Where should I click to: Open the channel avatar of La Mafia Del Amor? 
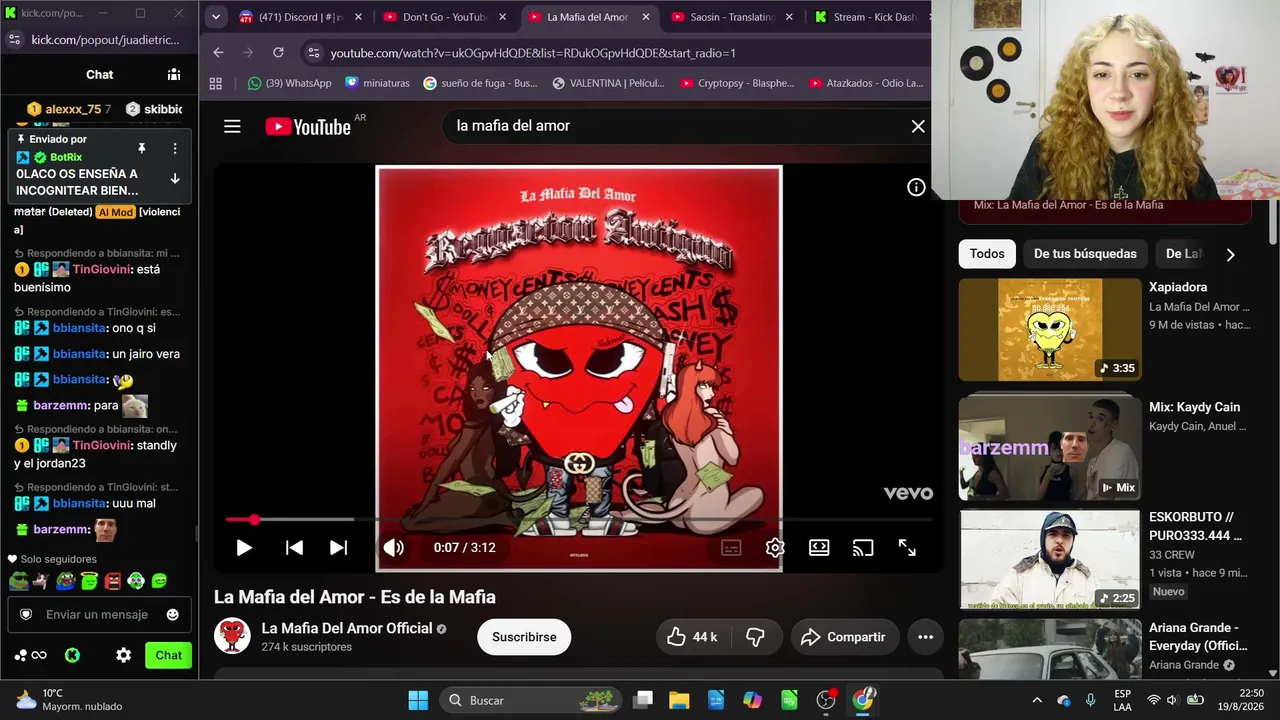pyautogui.click(x=232, y=636)
